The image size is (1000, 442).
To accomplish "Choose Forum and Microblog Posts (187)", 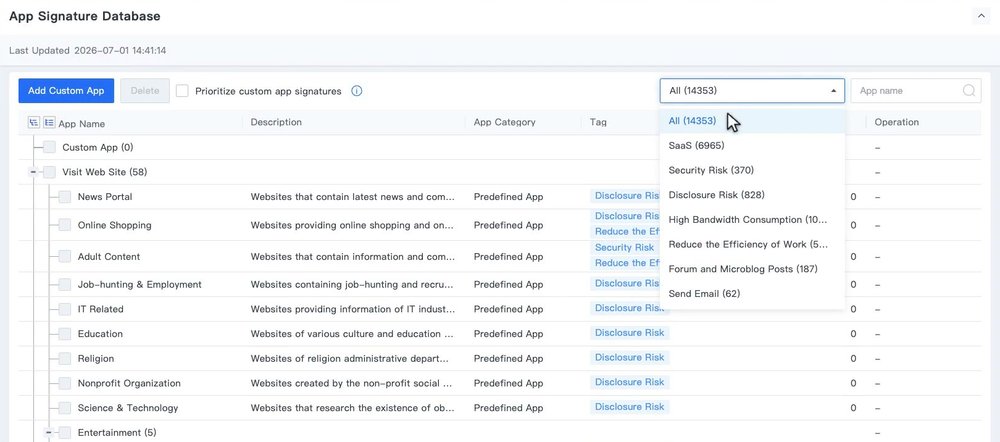I will tap(752, 269).
